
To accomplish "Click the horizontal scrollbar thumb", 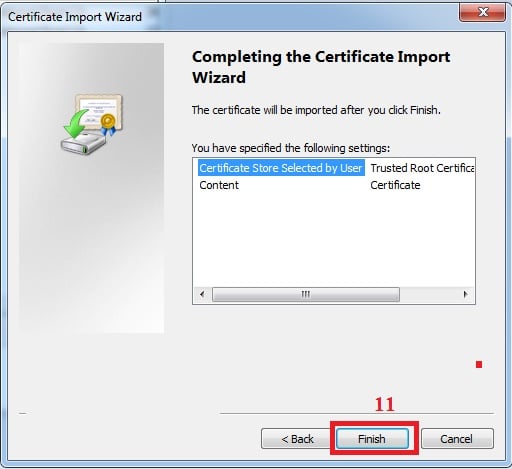I will tap(306, 294).
